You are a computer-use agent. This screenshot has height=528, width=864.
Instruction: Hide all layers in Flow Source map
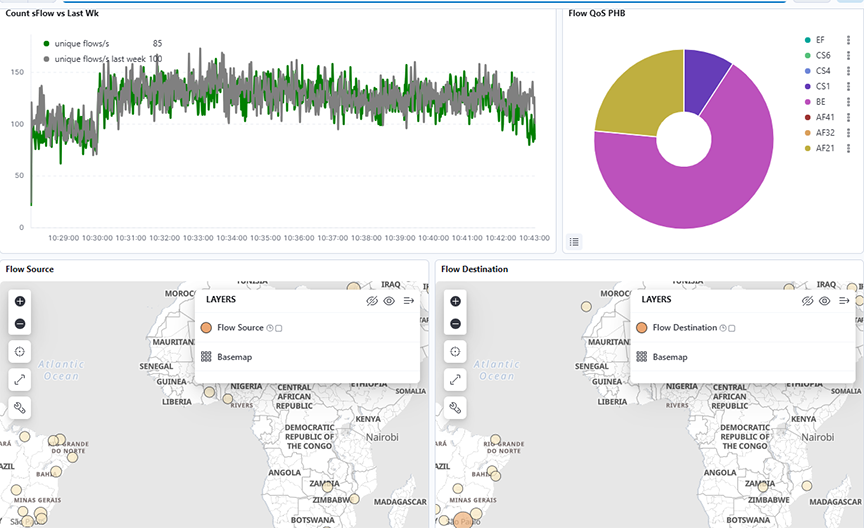372,301
